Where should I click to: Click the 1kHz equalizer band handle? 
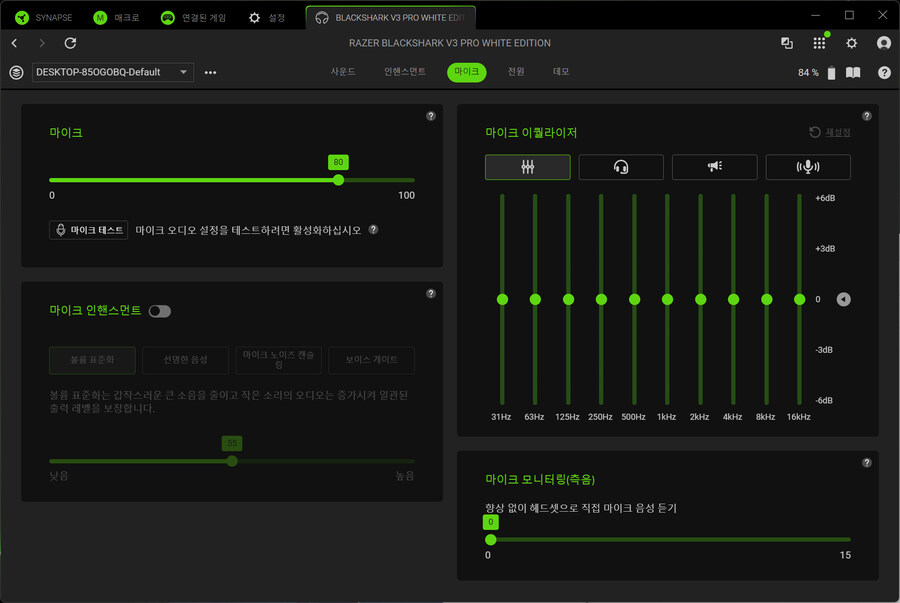[x=667, y=299]
